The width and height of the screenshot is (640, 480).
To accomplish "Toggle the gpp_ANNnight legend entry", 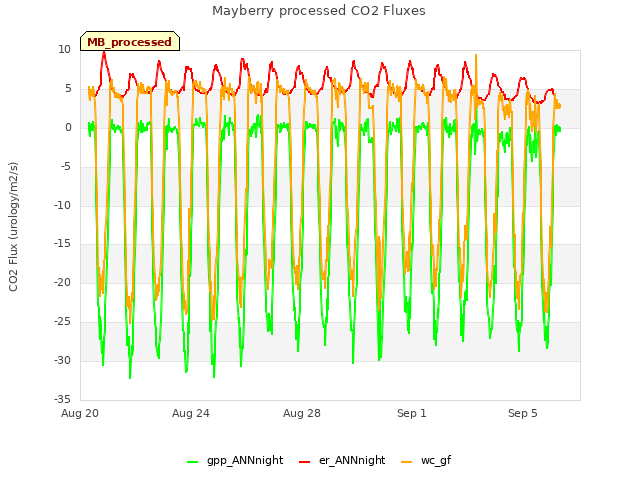I will [x=235, y=461].
